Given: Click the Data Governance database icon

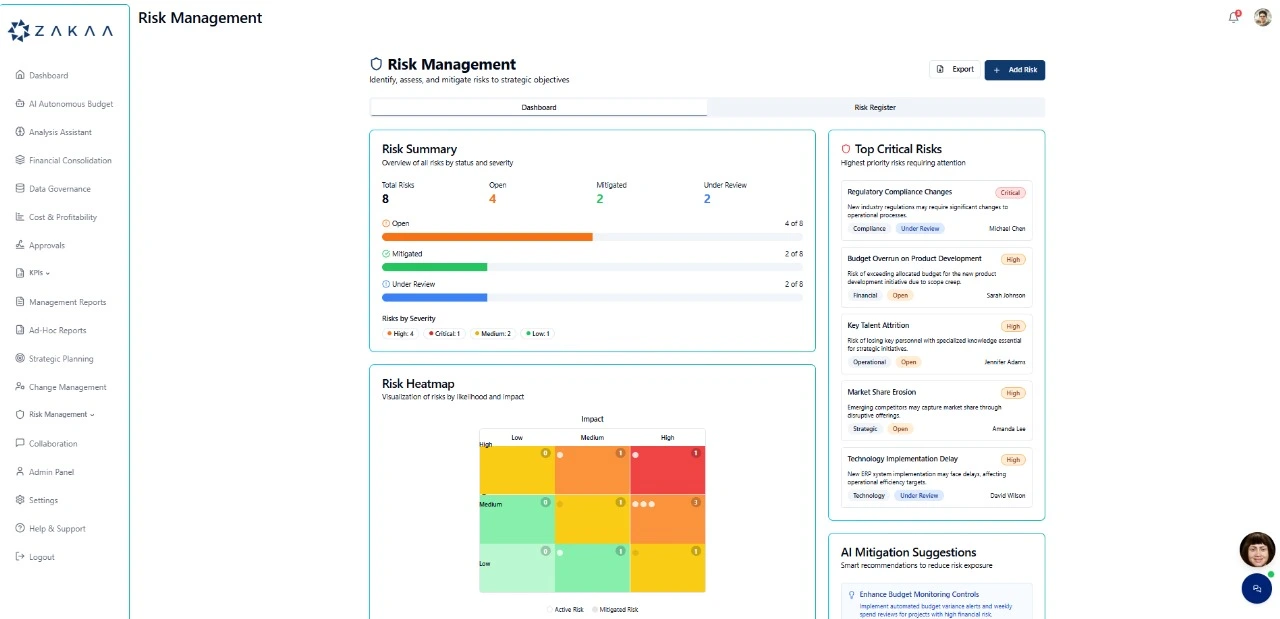Looking at the screenshot, I should tap(20, 189).
